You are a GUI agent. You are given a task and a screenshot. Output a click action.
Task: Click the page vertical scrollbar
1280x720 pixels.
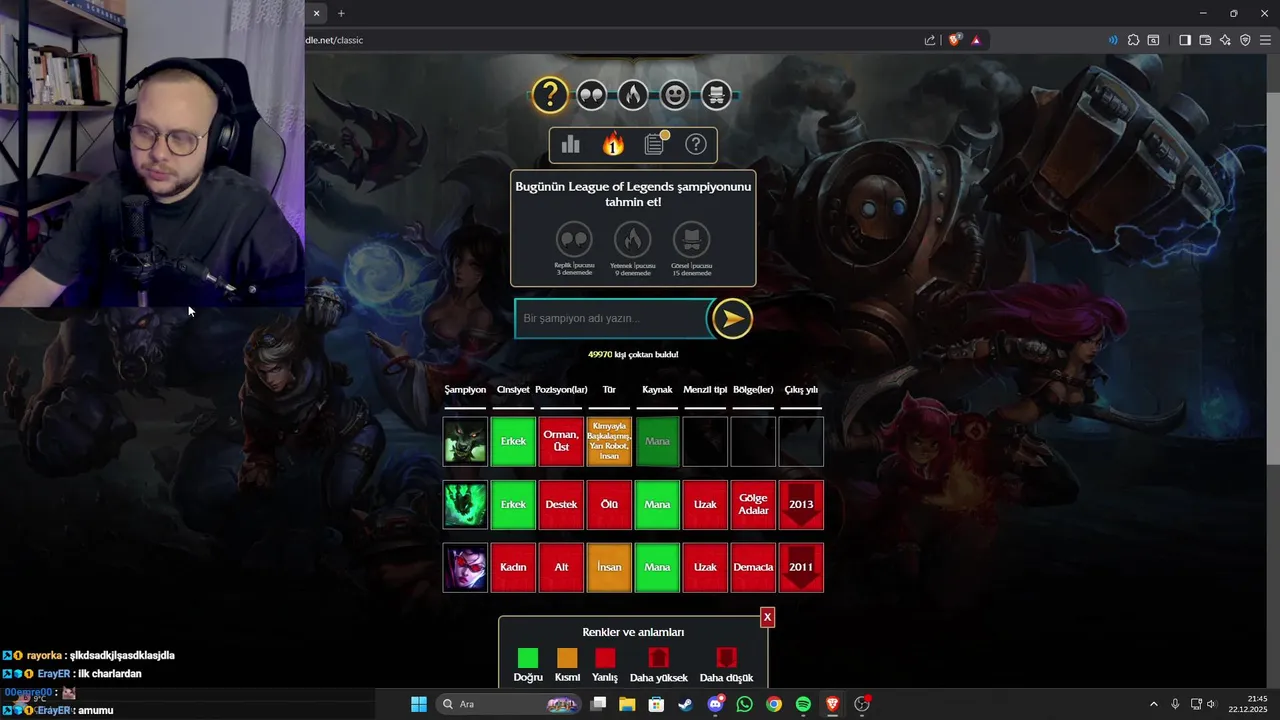tap(1273, 278)
